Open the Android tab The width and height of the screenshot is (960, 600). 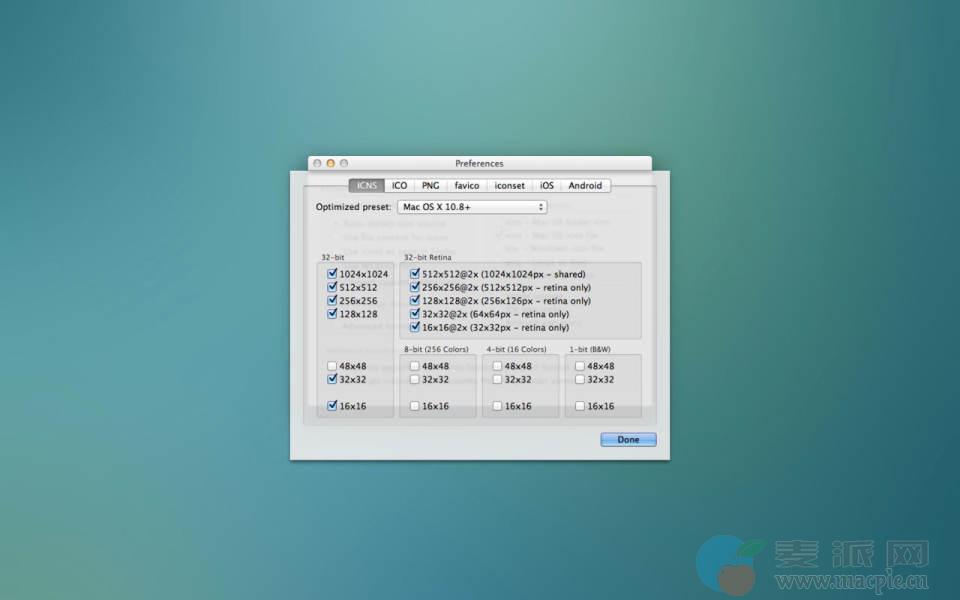click(585, 185)
